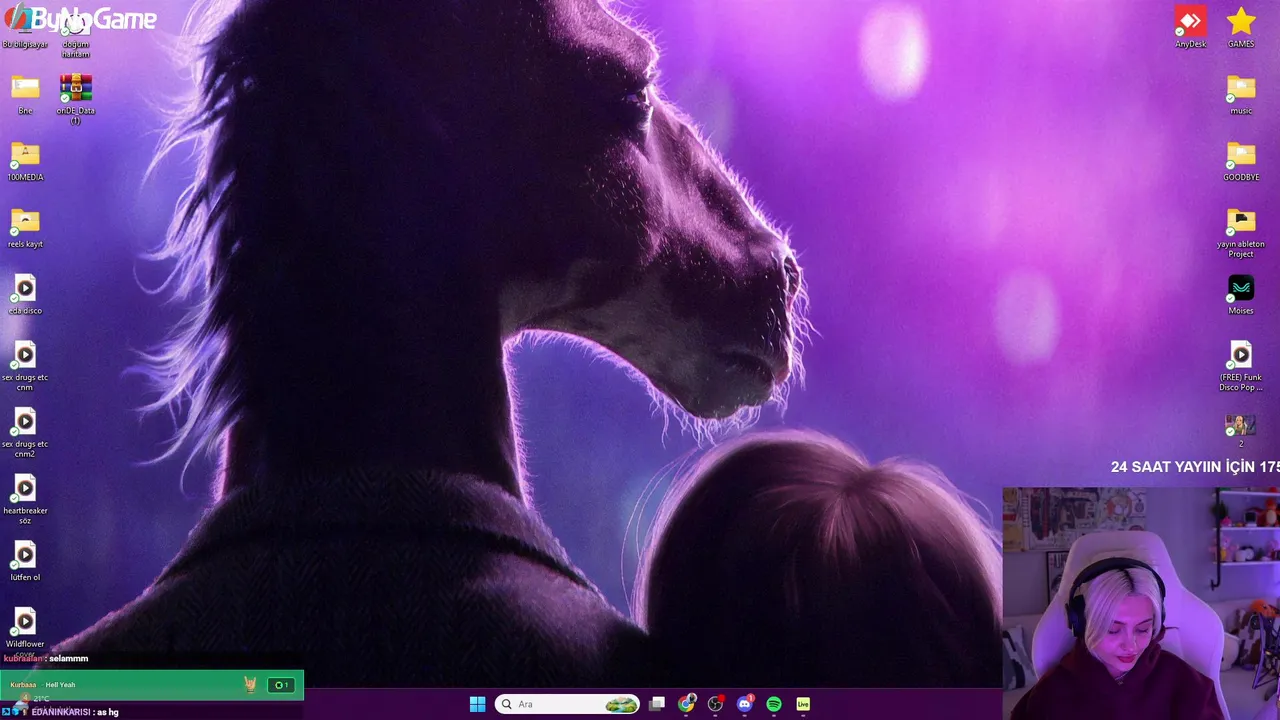
Task: Select the image file named 2
Action: pos(1241,429)
